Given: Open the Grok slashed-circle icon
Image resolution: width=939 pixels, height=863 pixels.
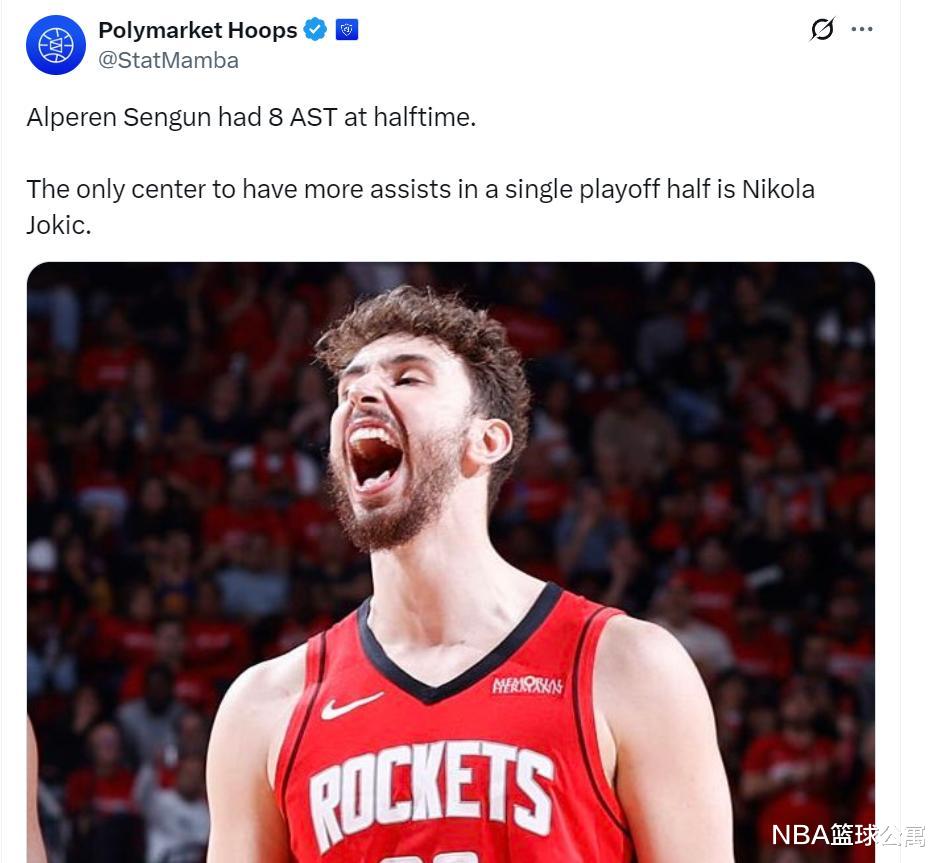Looking at the screenshot, I should (822, 29).
